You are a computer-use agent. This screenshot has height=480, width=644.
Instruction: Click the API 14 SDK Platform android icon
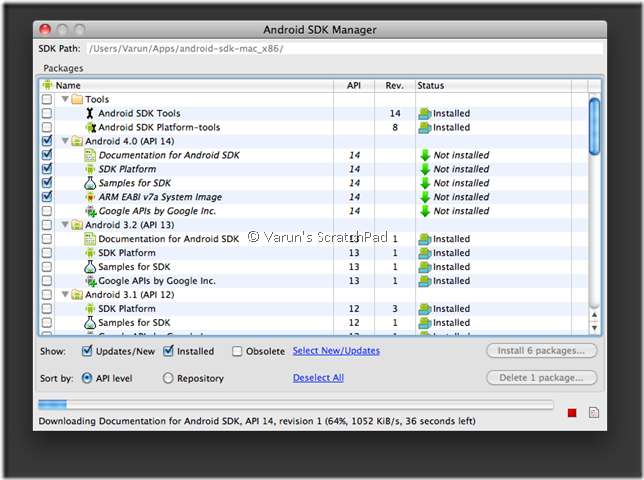tap(90, 169)
